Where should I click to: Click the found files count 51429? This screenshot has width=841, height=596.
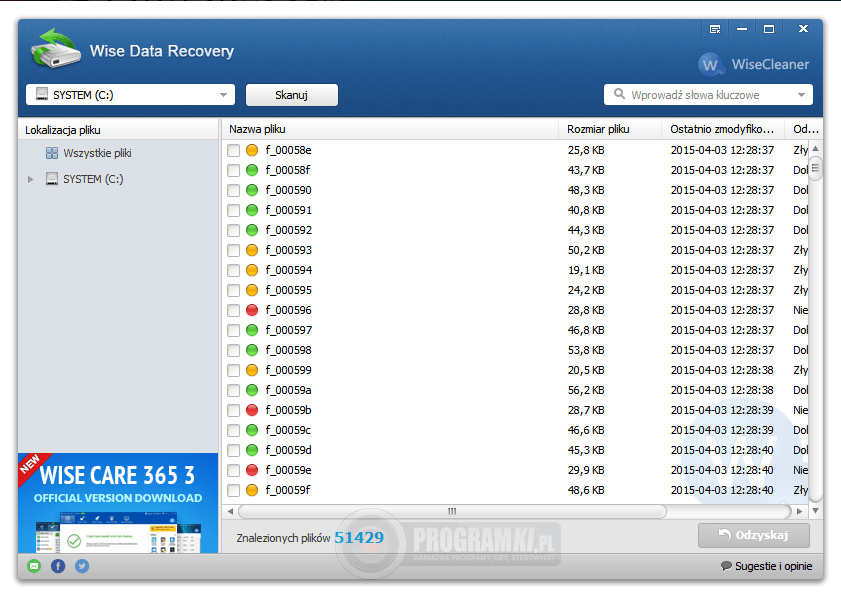point(359,538)
